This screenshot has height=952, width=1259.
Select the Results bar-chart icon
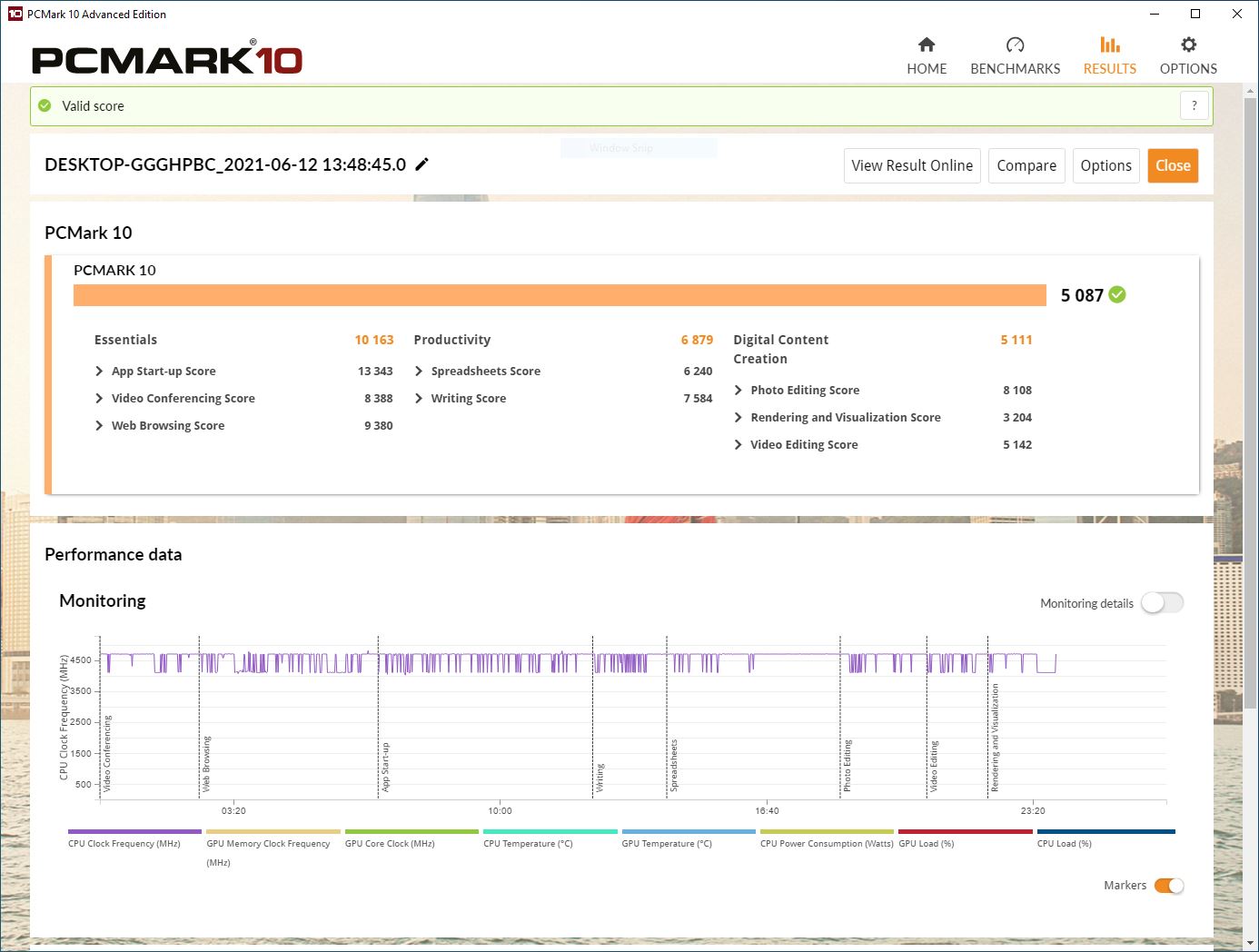[x=1109, y=45]
